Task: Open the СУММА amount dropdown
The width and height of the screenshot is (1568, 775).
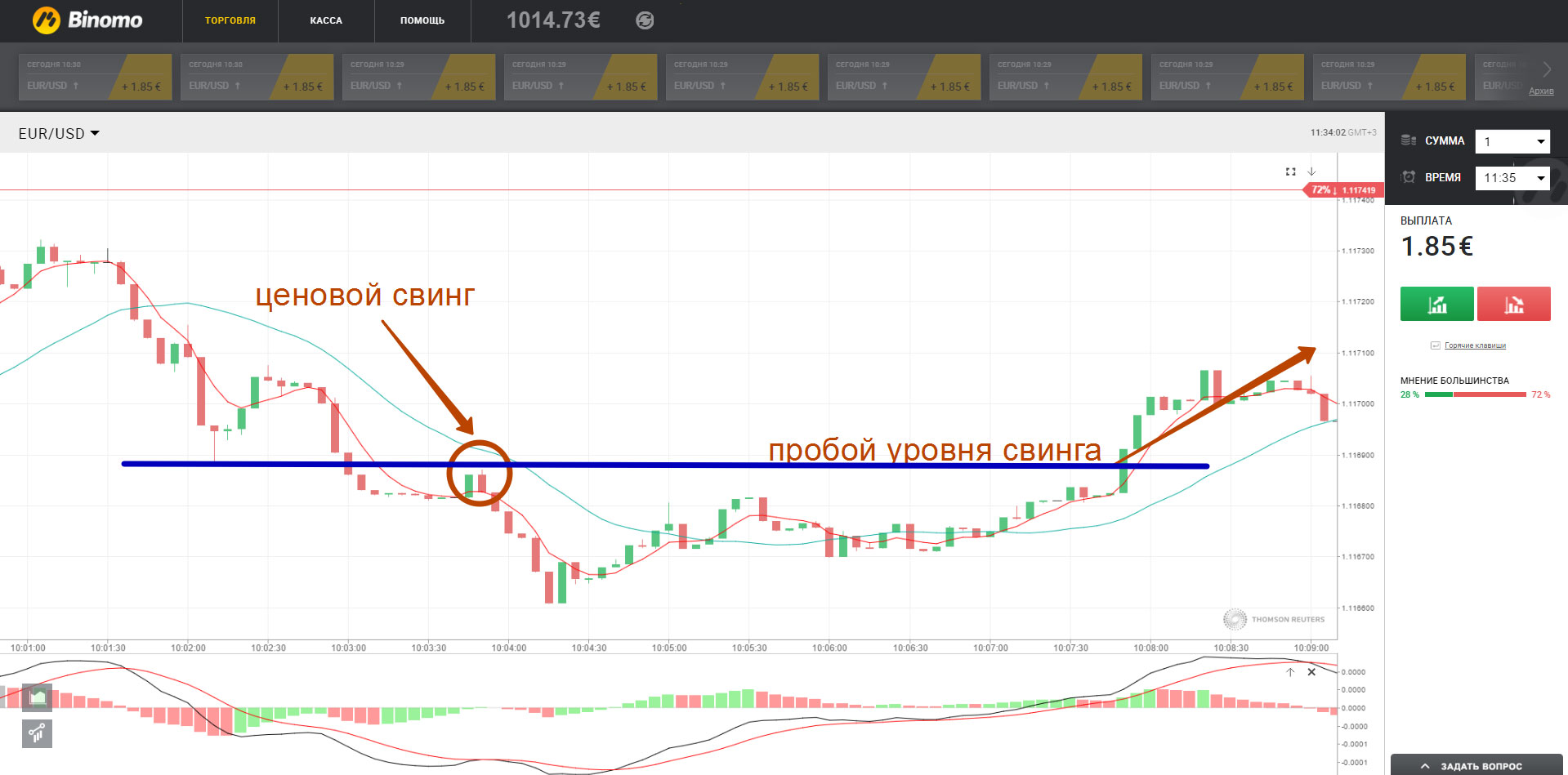Action: (x=1512, y=141)
